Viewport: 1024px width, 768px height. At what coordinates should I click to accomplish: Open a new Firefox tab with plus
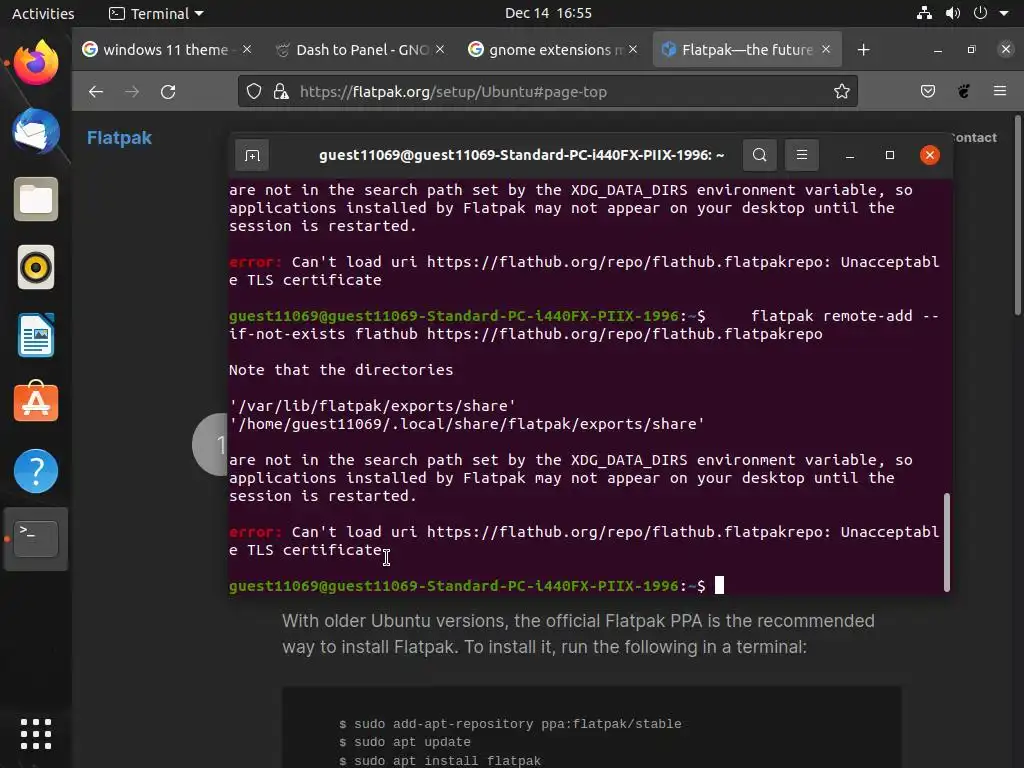click(x=863, y=50)
